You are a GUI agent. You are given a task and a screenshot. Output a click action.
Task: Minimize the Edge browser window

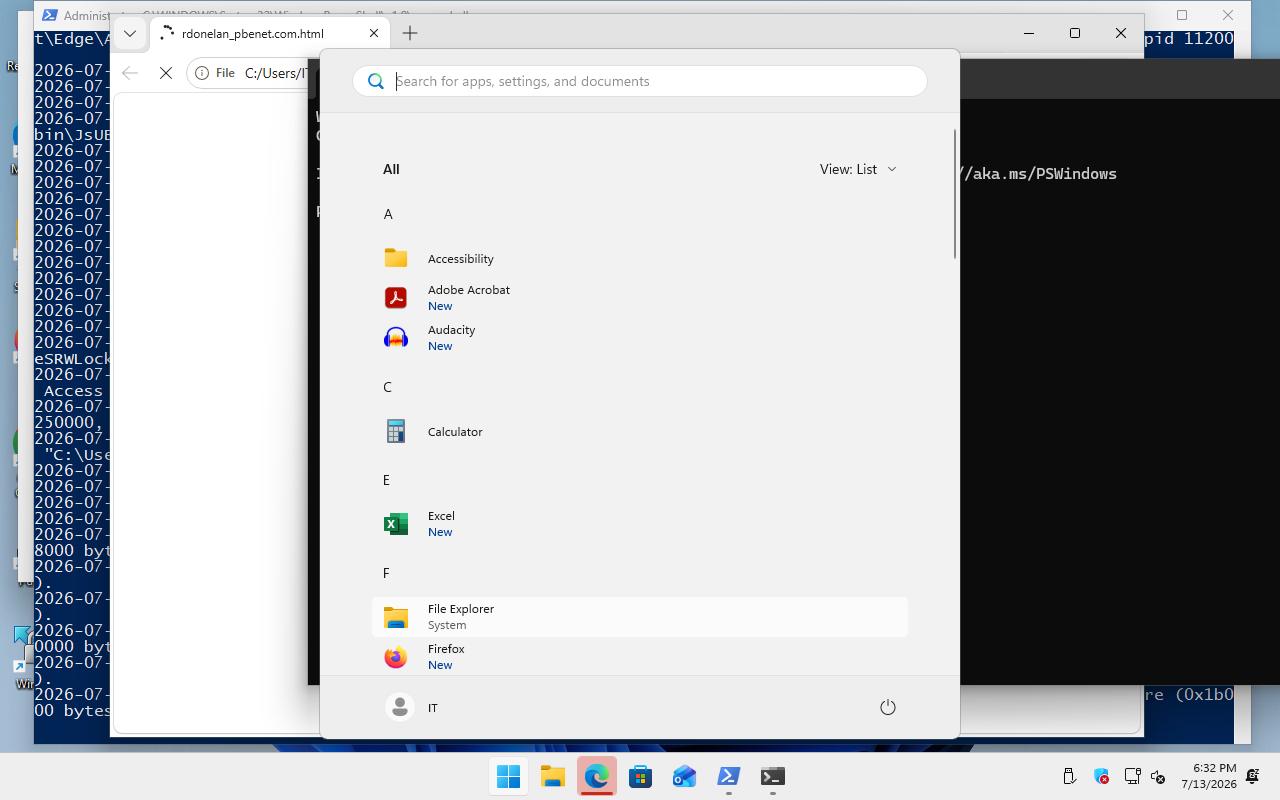click(1029, 33)
